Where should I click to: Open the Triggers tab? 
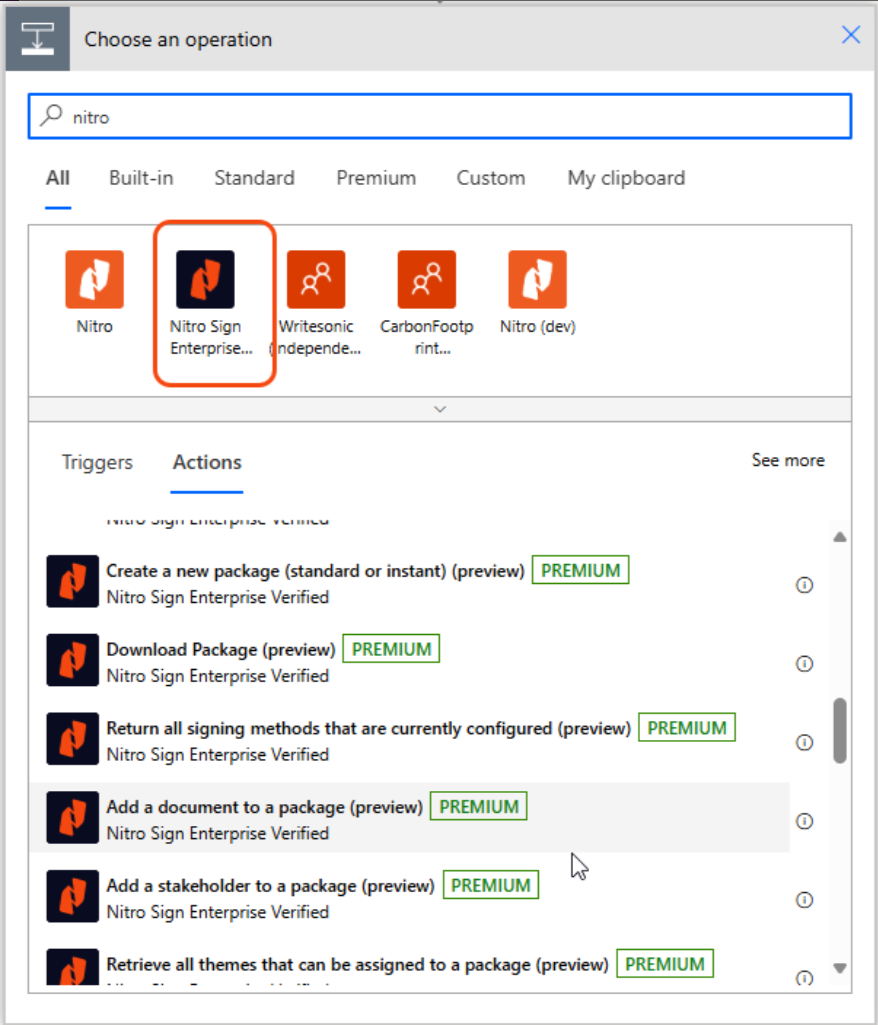coord(97,462)
